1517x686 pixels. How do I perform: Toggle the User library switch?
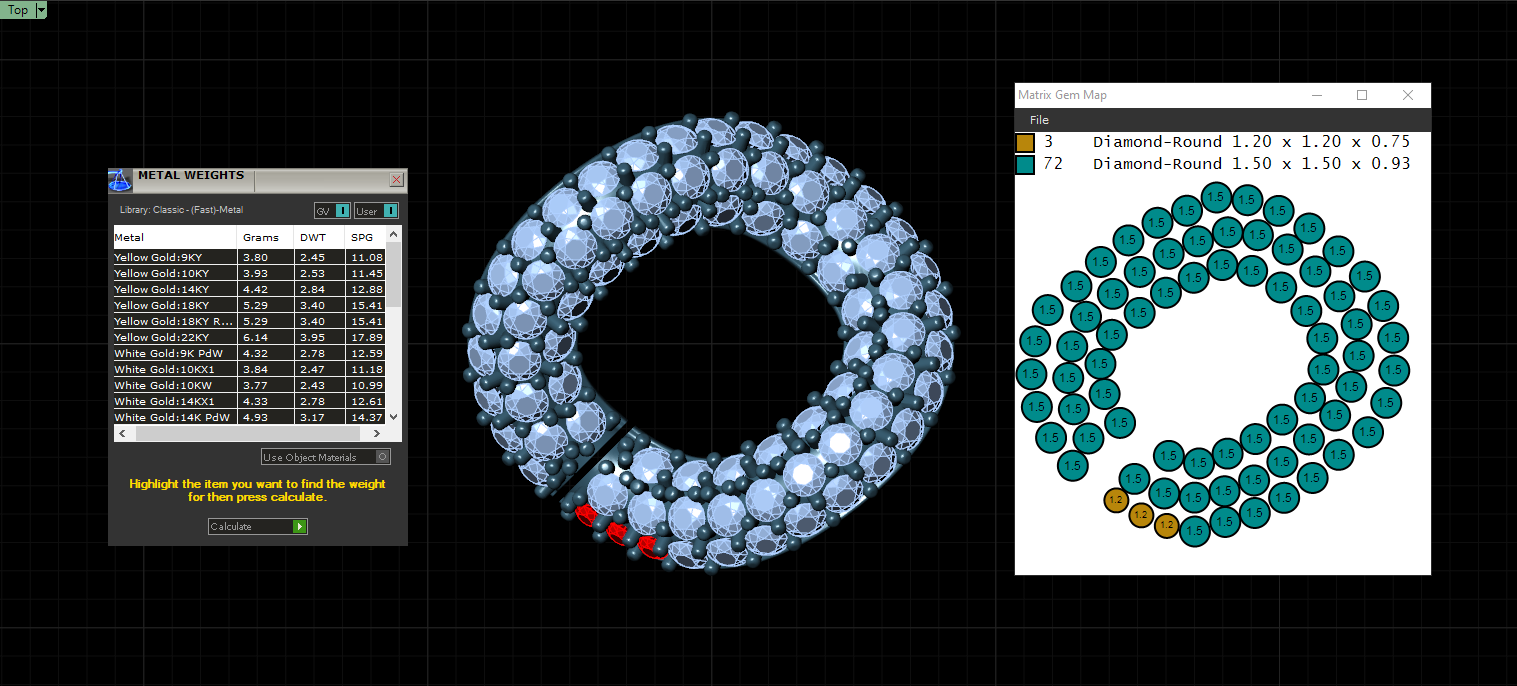pyautogui.click(x=390, y=211)
